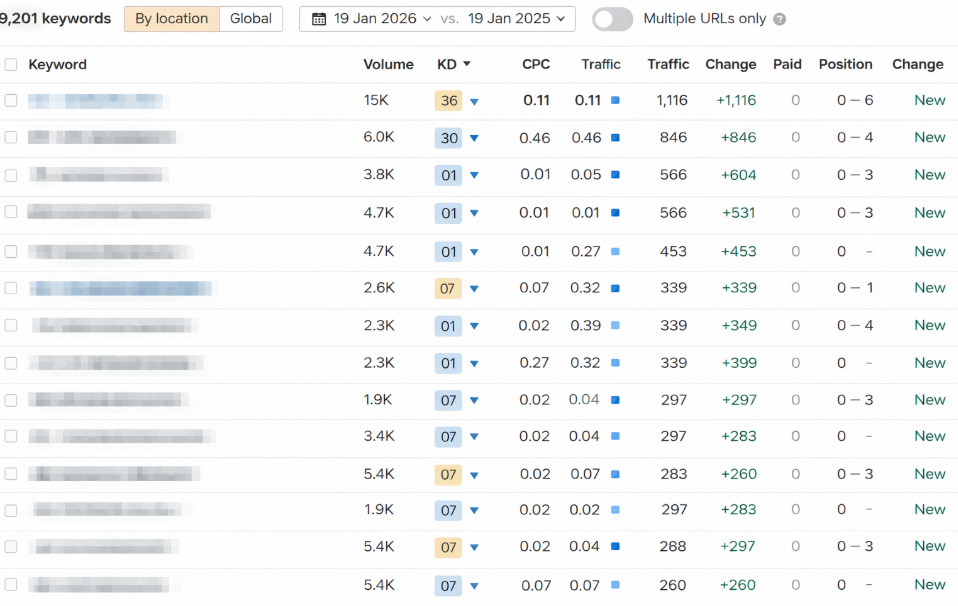The height and width of the screenshot is (606, 958).
Task: Toggle the Multiple URLs only switch
Action: 613,19
